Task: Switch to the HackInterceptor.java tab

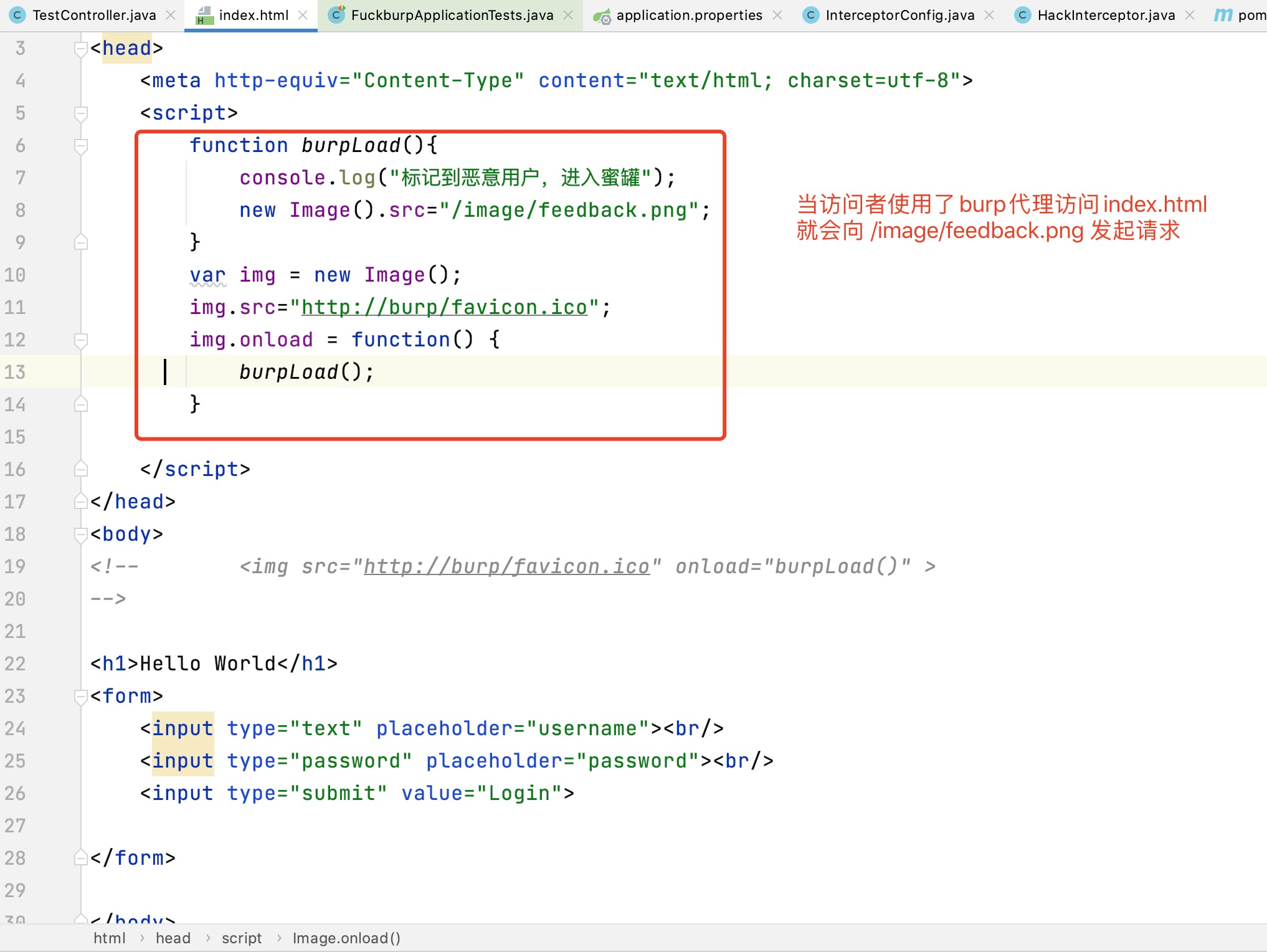Action: click(1106, 15)
